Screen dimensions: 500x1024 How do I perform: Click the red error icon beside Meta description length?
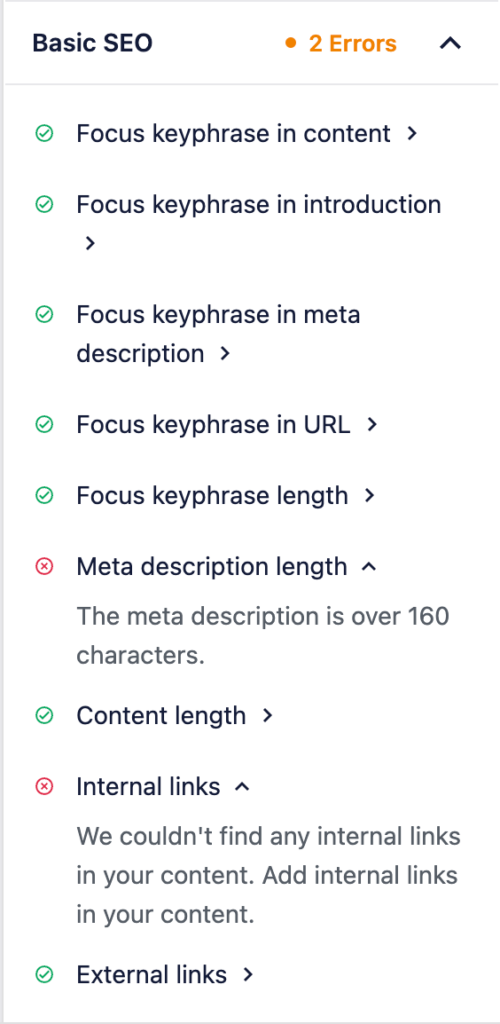44,567
